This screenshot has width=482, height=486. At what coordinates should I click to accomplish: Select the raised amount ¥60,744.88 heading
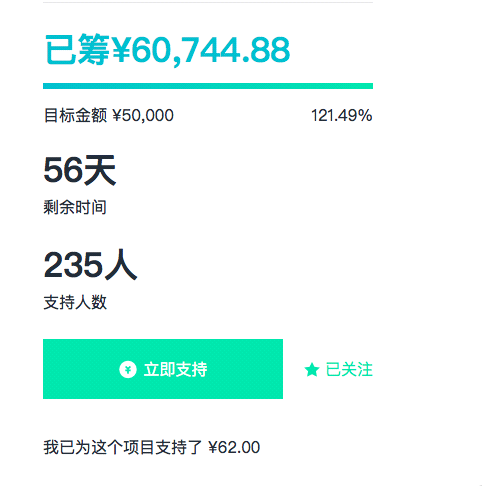tap(167, 50)
